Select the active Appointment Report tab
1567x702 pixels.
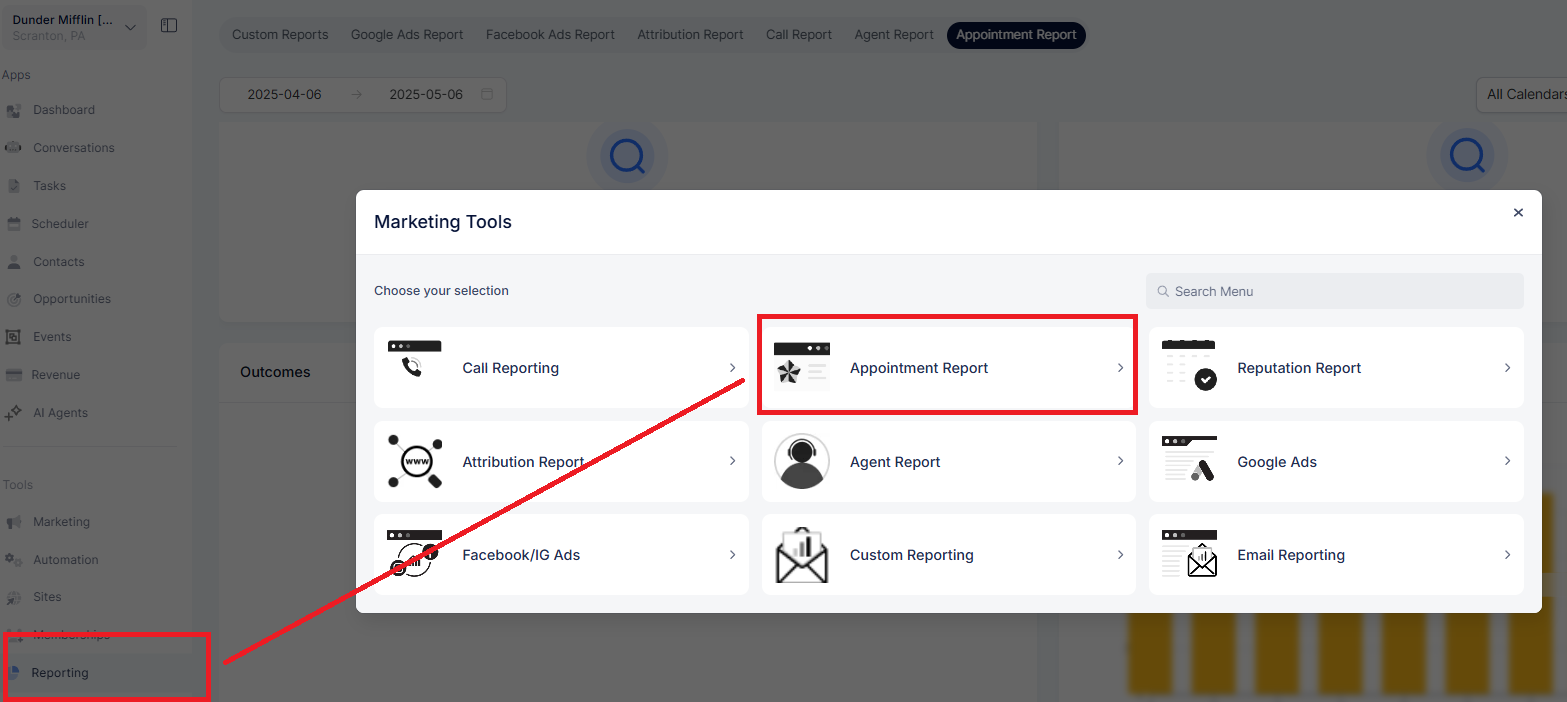pos(1016,35)
